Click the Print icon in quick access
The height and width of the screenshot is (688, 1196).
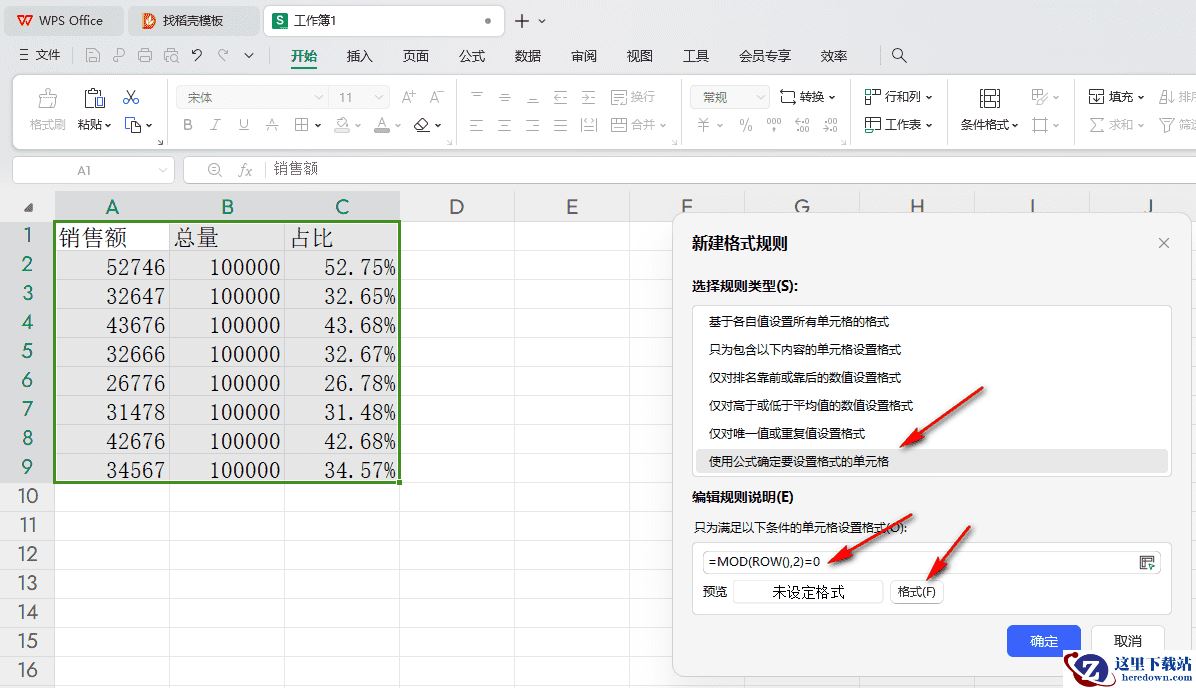tap(145, 56)
